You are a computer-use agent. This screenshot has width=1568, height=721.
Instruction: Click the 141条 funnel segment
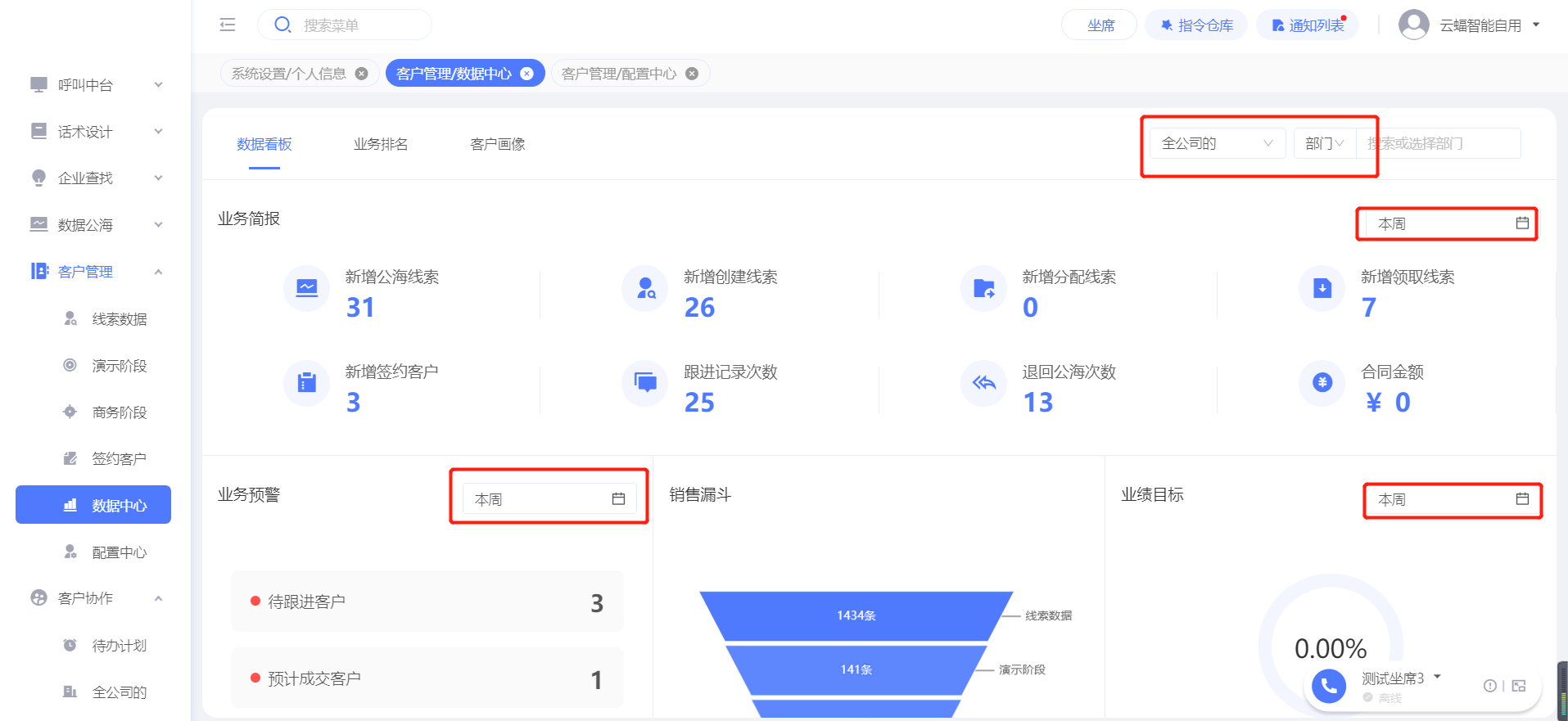pos(856,669)
